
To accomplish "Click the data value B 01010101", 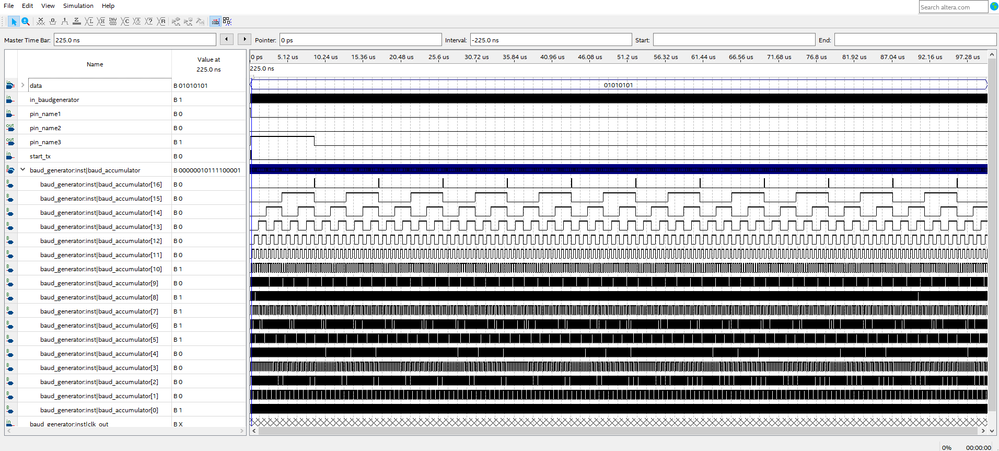I will coord(190,85).
